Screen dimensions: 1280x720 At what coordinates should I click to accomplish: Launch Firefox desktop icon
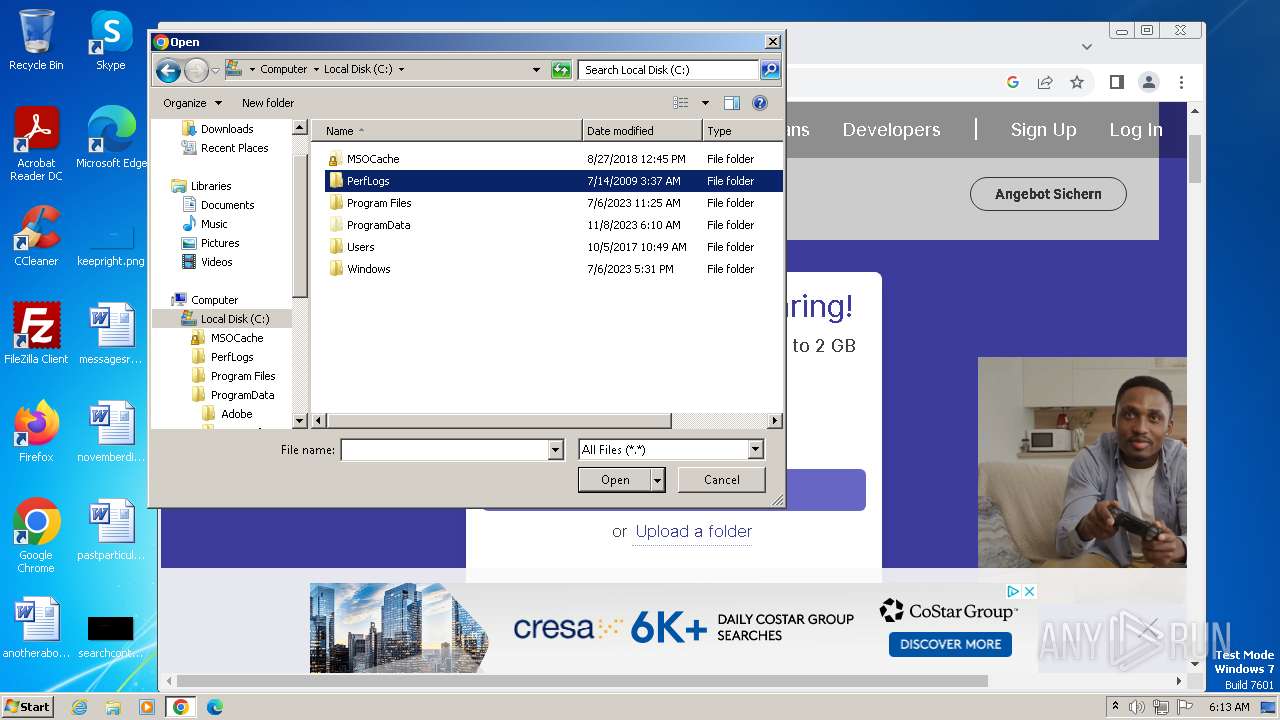pyautogui.click(x=36, y=432)
